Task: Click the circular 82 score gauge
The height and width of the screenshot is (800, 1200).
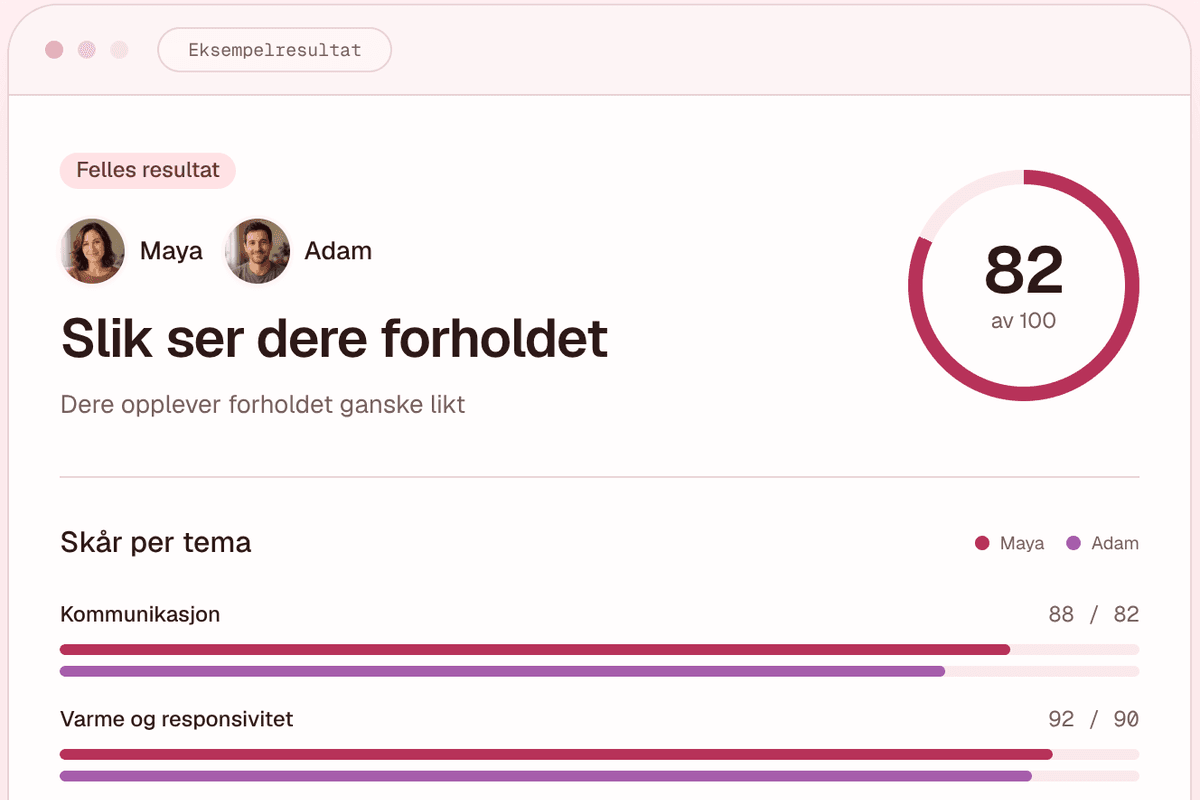Action: click(x=1023, y=286)
